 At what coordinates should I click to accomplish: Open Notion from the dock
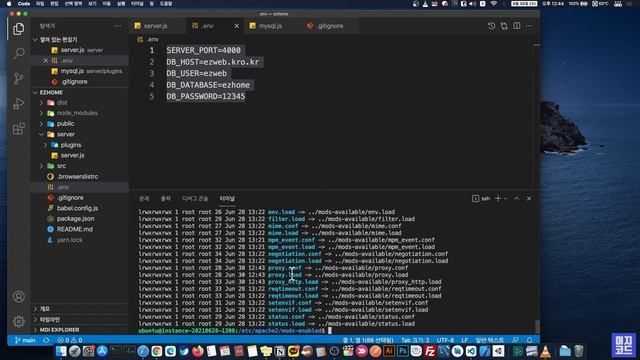coord(280,351)
